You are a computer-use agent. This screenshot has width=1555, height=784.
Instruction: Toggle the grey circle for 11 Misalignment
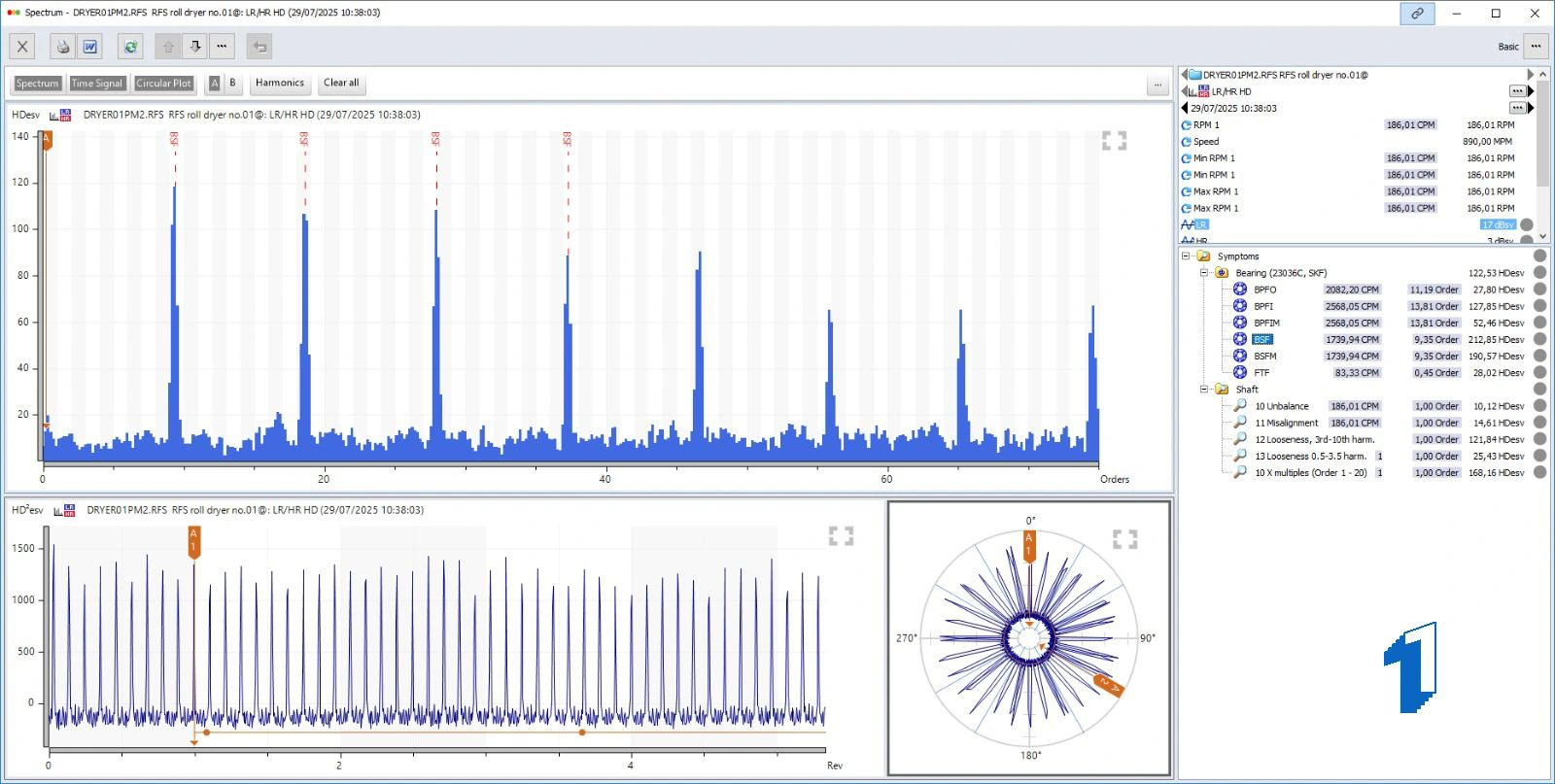1539,423
